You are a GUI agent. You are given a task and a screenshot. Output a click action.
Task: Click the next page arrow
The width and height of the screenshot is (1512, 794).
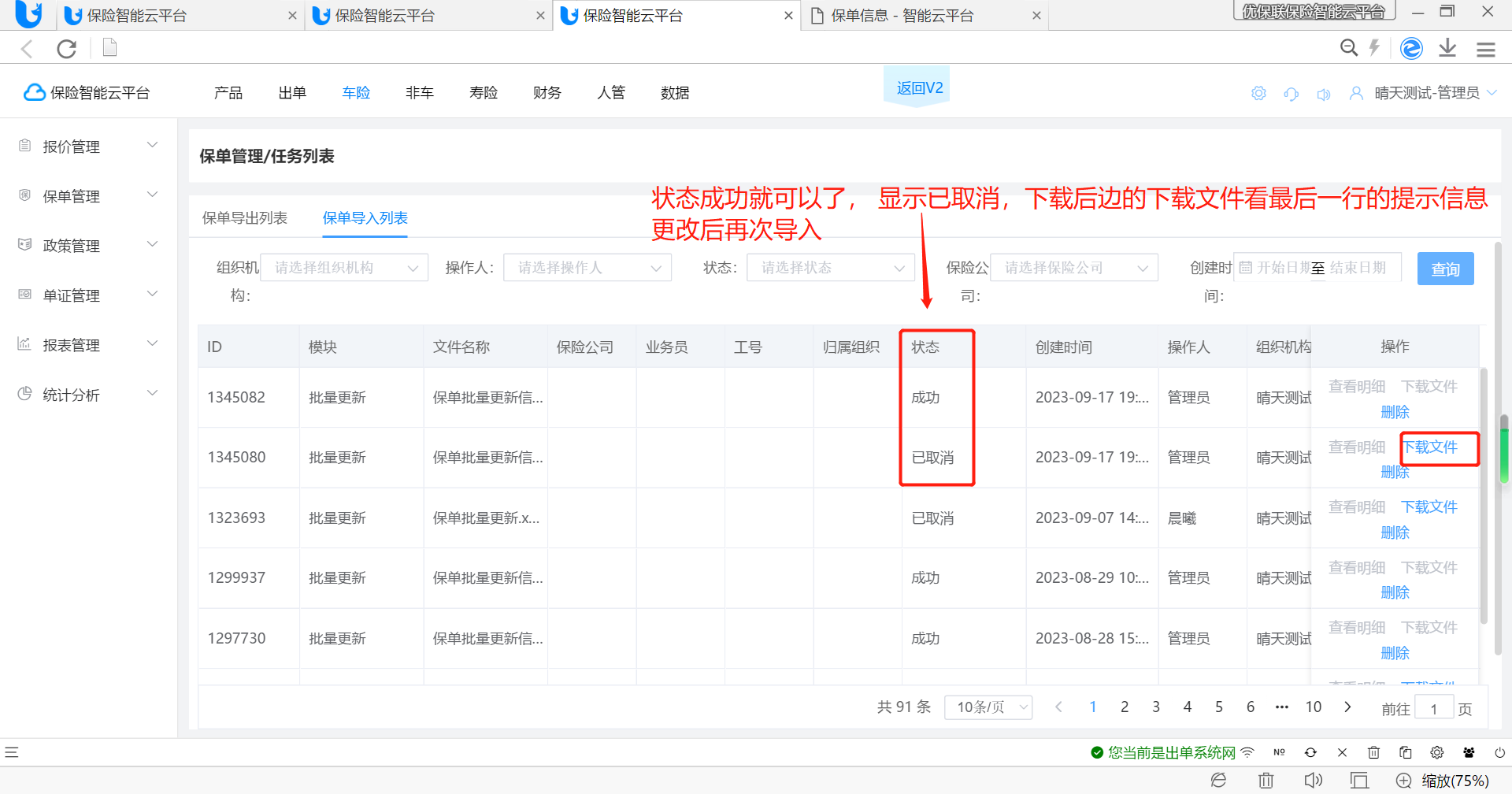click(1347, 707)
